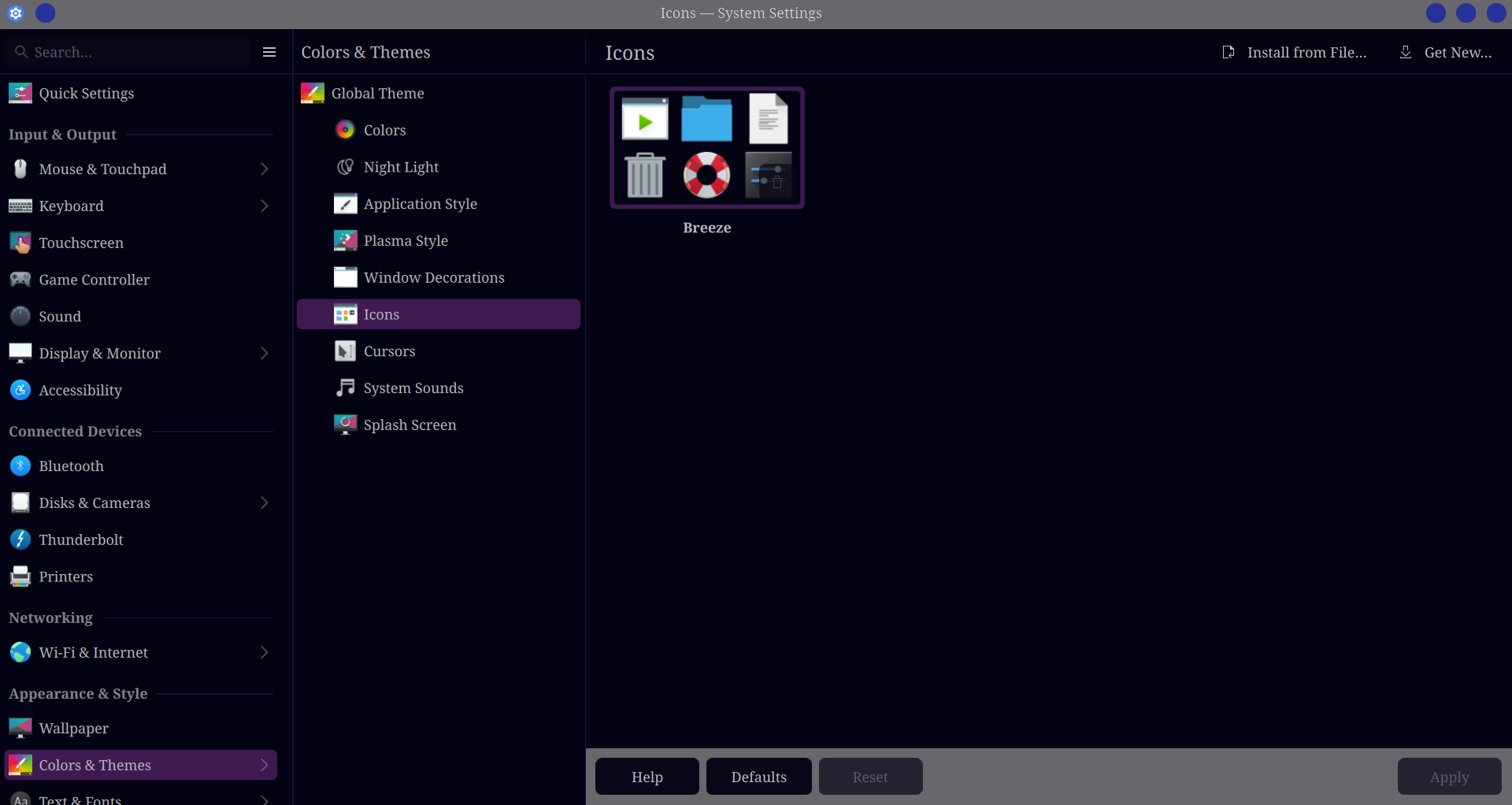Open Display & Monitor icon

(x=20, y=353)
